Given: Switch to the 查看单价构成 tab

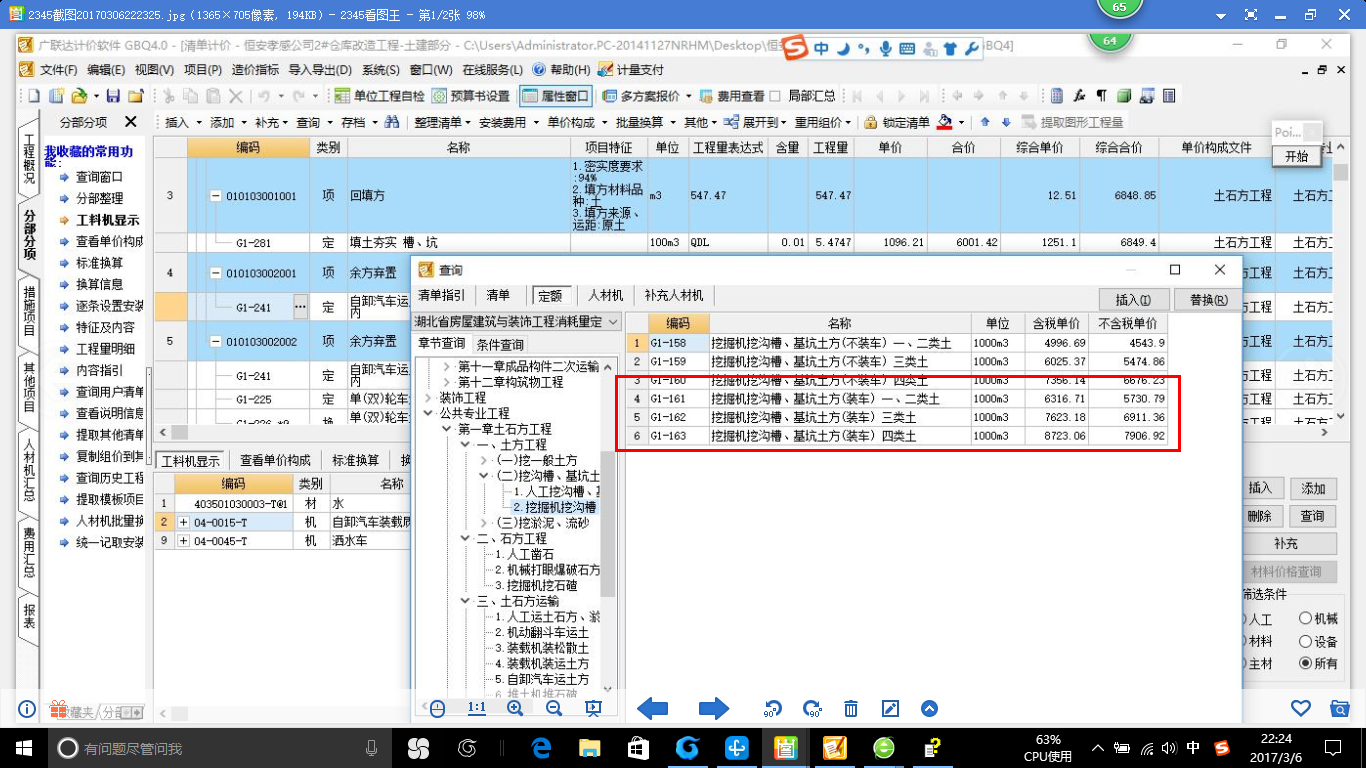Looking at the screenshot, I should [x=275, y=461].
